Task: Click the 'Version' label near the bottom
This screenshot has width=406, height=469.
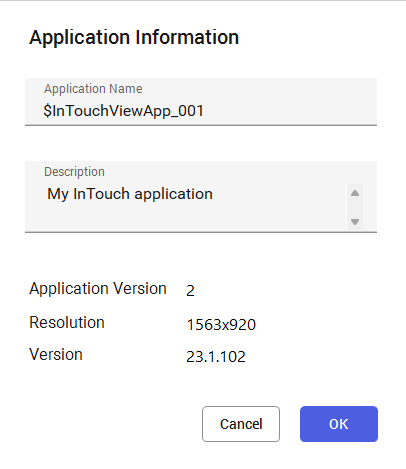Action: pyautogui.click(x=56, y=354)
